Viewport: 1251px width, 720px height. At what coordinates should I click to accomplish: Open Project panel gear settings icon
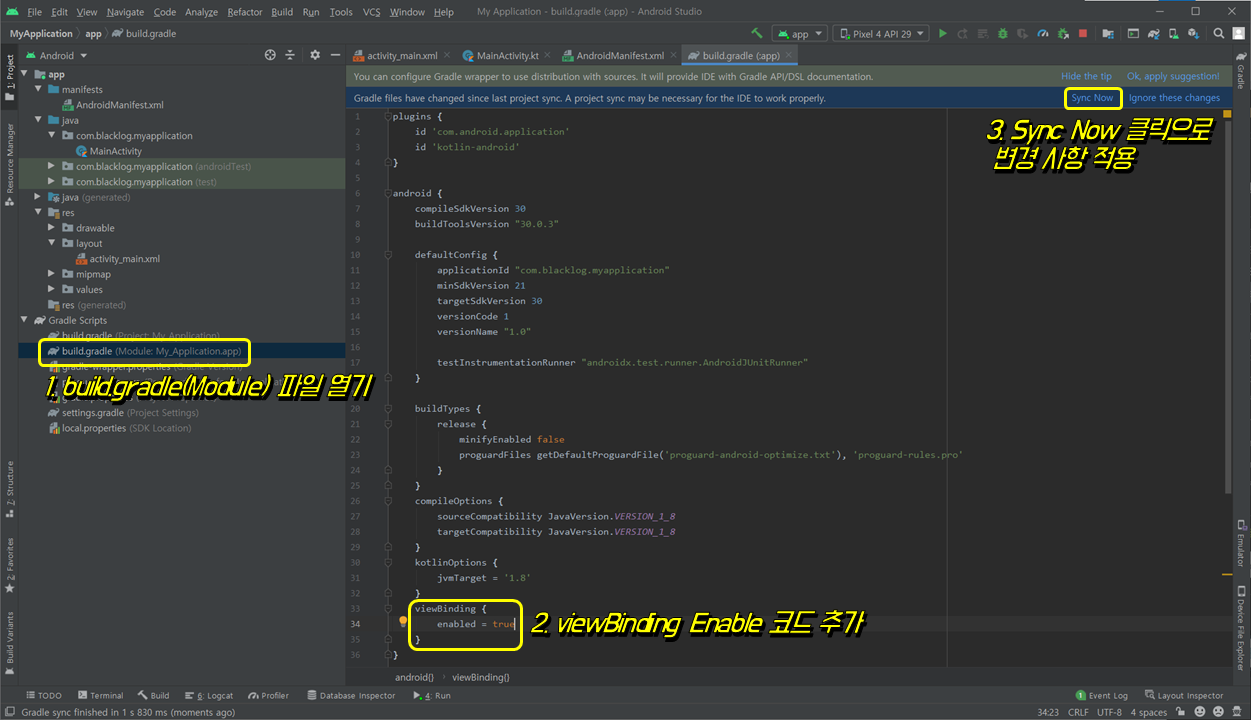pos(315,55)
